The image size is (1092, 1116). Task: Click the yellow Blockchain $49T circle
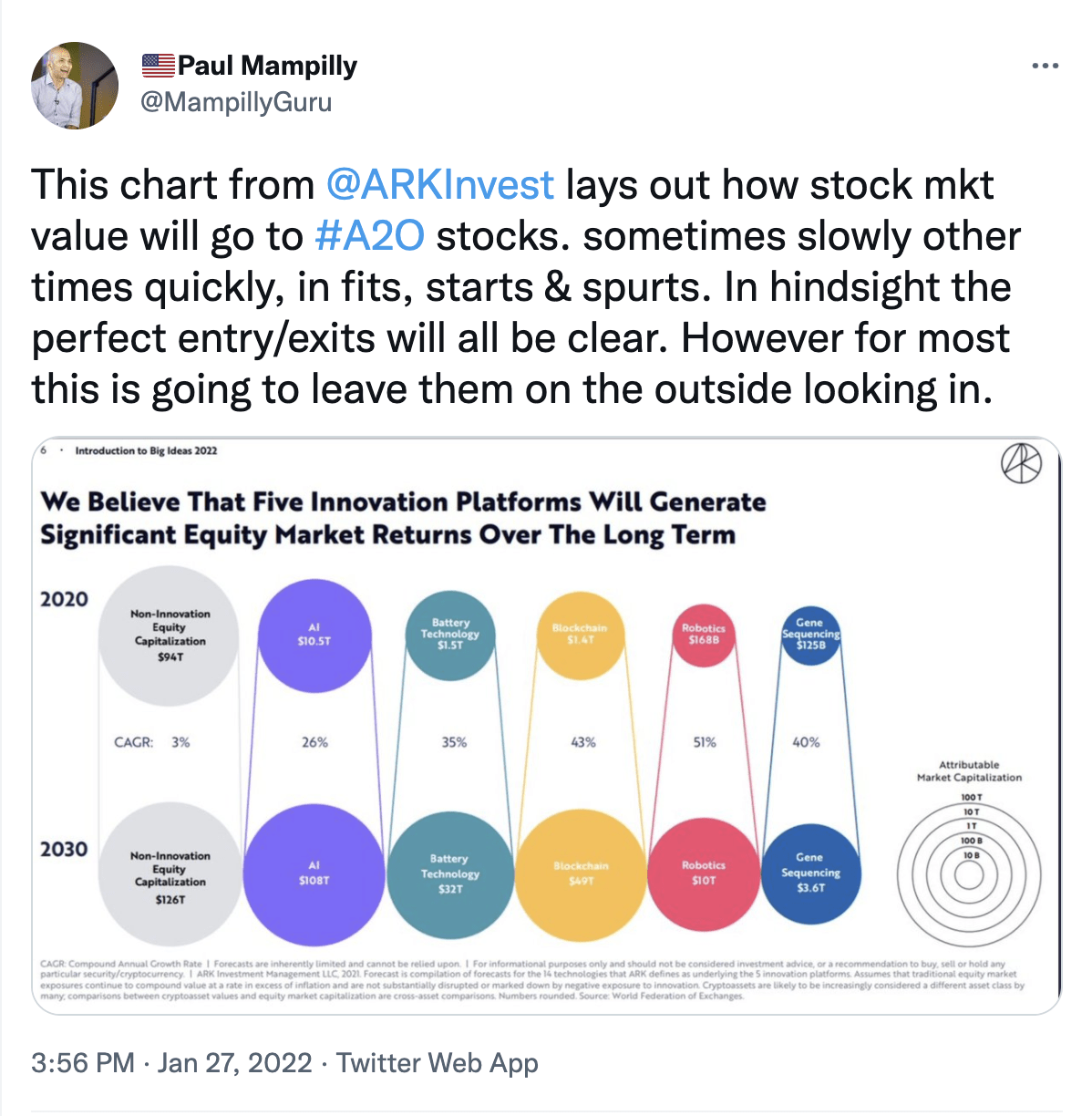point(581,873)
